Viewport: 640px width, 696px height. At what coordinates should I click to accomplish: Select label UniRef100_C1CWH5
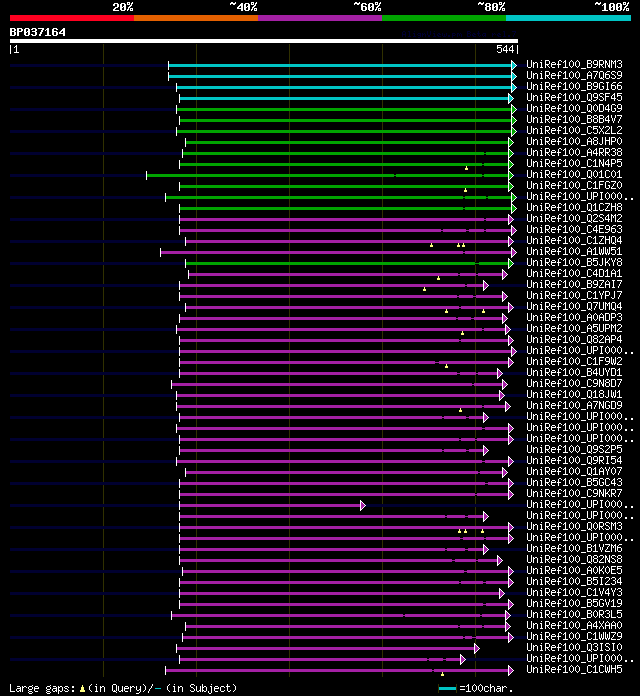tap(574, 669)
